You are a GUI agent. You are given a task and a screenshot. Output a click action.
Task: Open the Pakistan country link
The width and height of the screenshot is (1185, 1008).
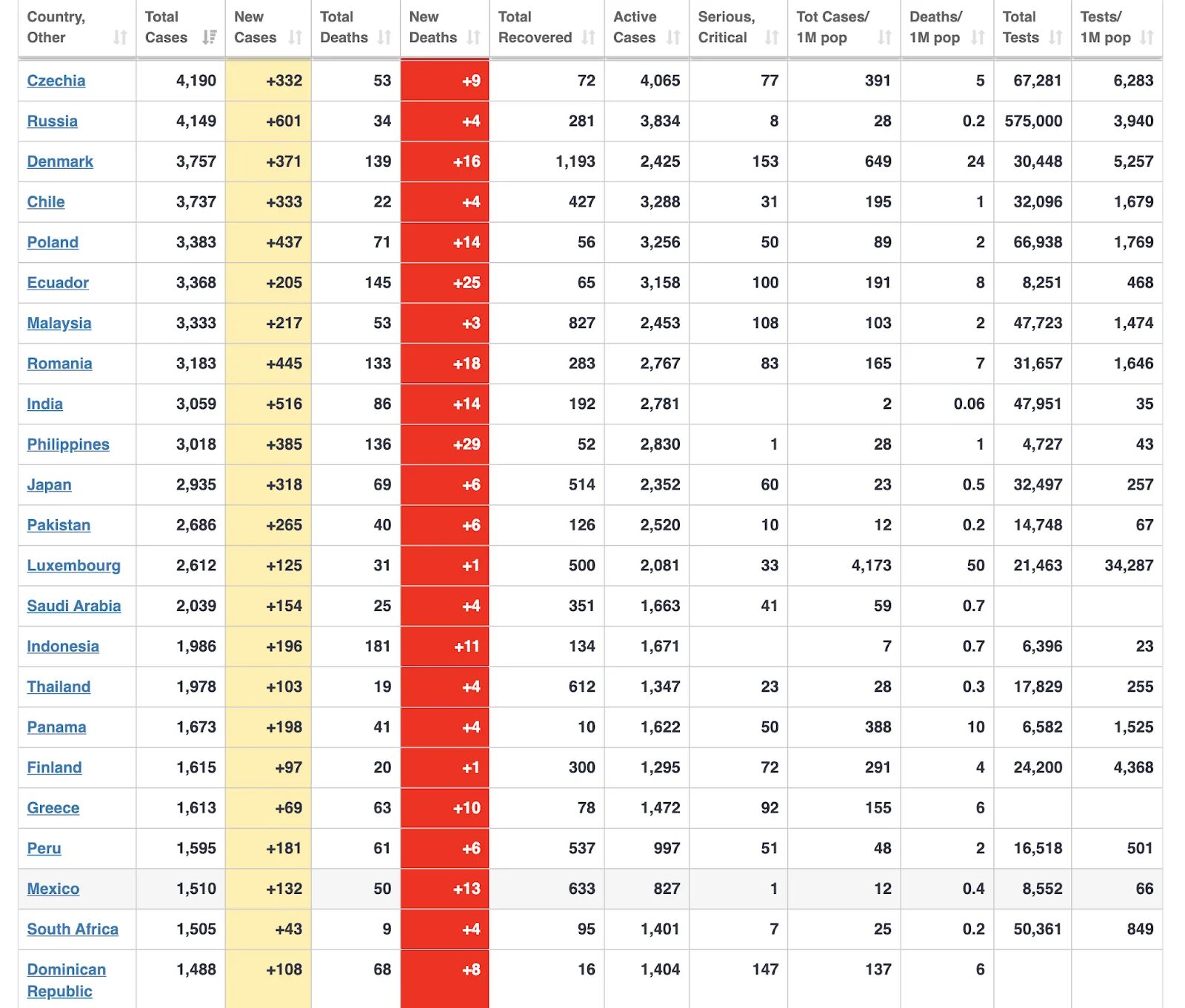pos(59,525)
